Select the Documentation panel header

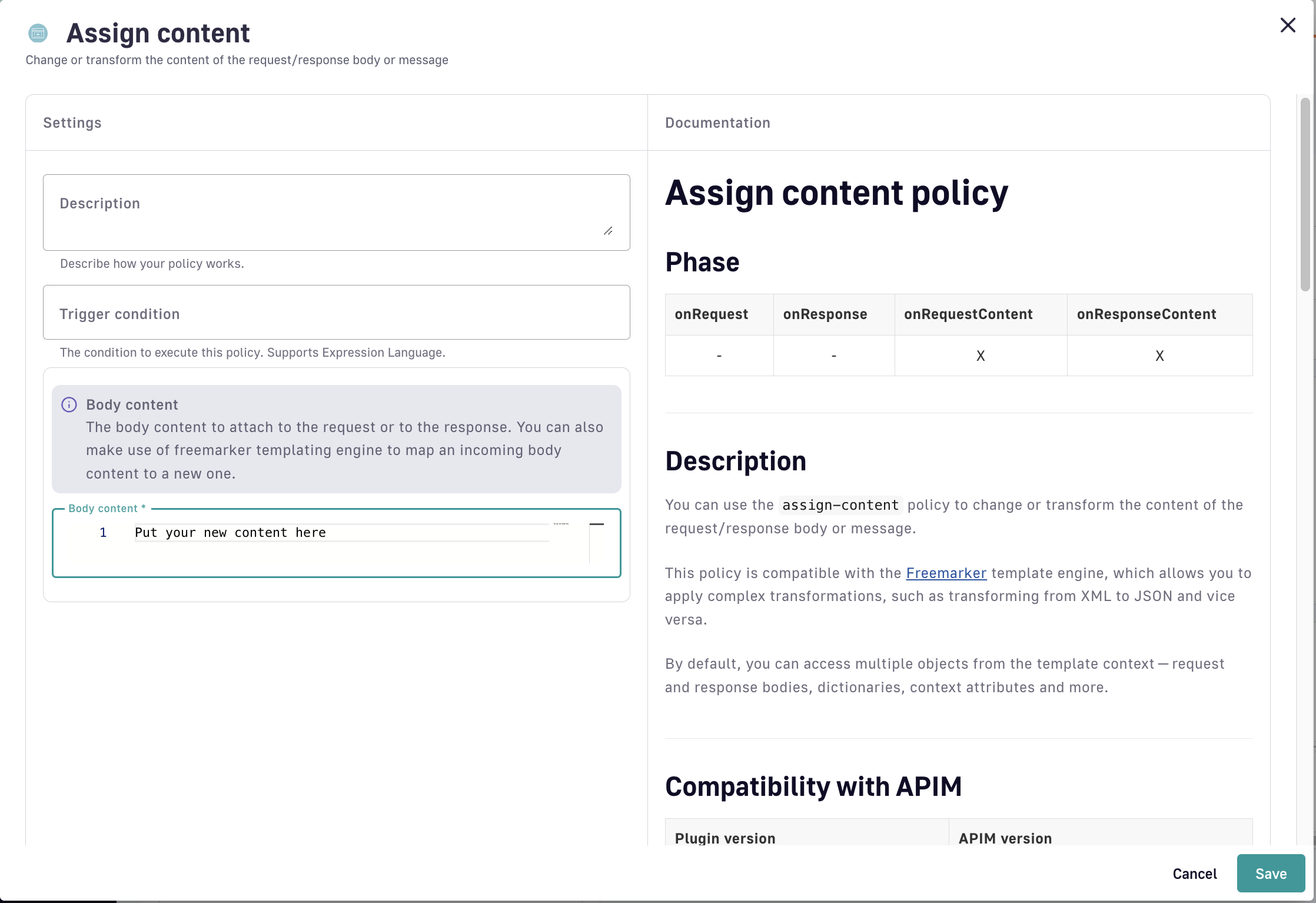717,122
